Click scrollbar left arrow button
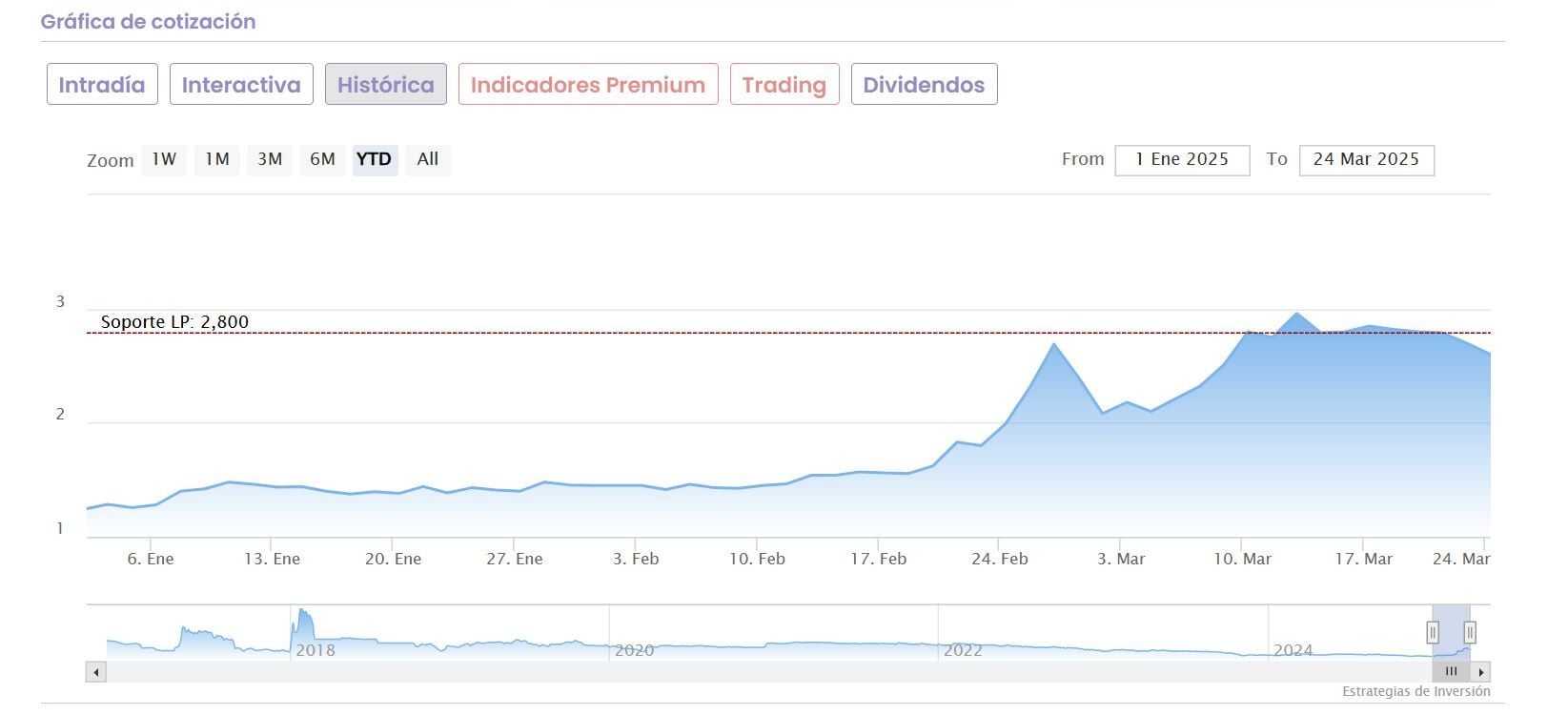Viewport: 1568px width, 715px height. coord(95,672)
